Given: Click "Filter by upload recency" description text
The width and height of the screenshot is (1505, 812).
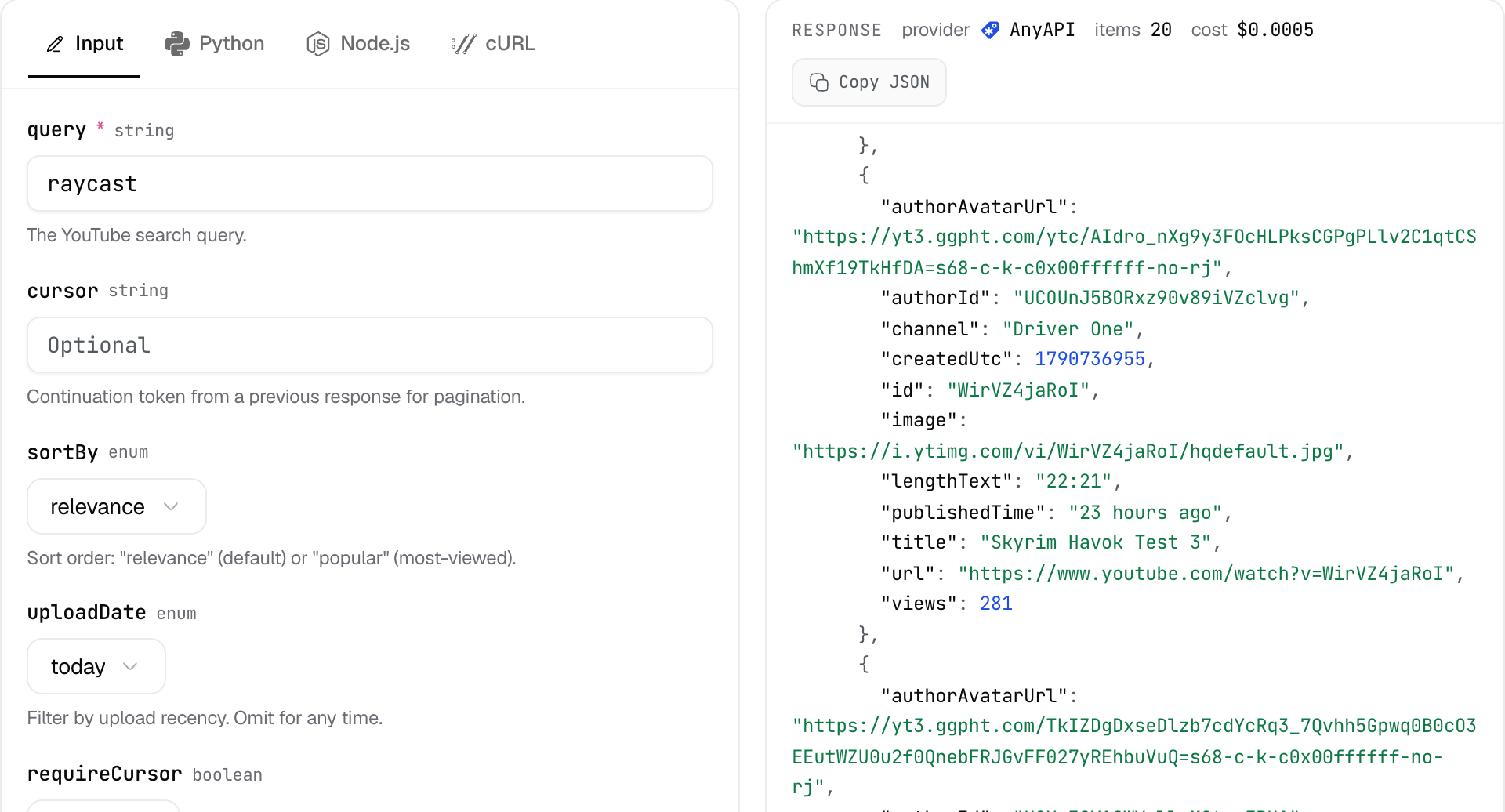Looking at the screenshot, I should click(205, 718).
